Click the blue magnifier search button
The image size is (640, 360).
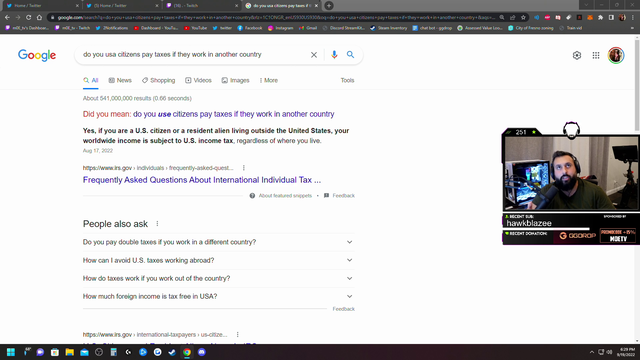point(350,55)
